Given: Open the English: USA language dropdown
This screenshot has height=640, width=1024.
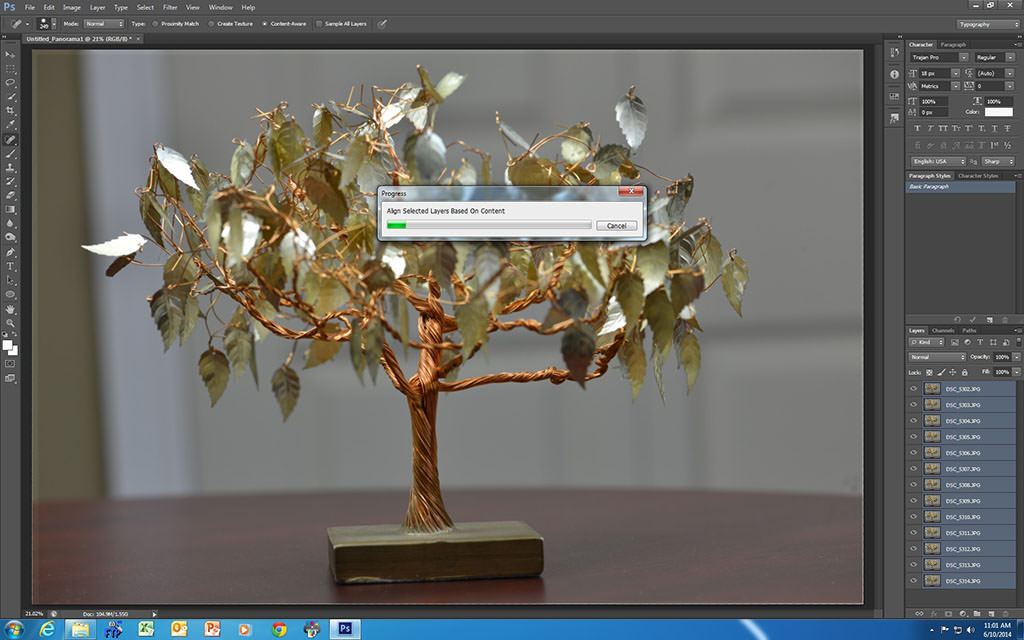Looking at the screenshot, I should point(938,161).
